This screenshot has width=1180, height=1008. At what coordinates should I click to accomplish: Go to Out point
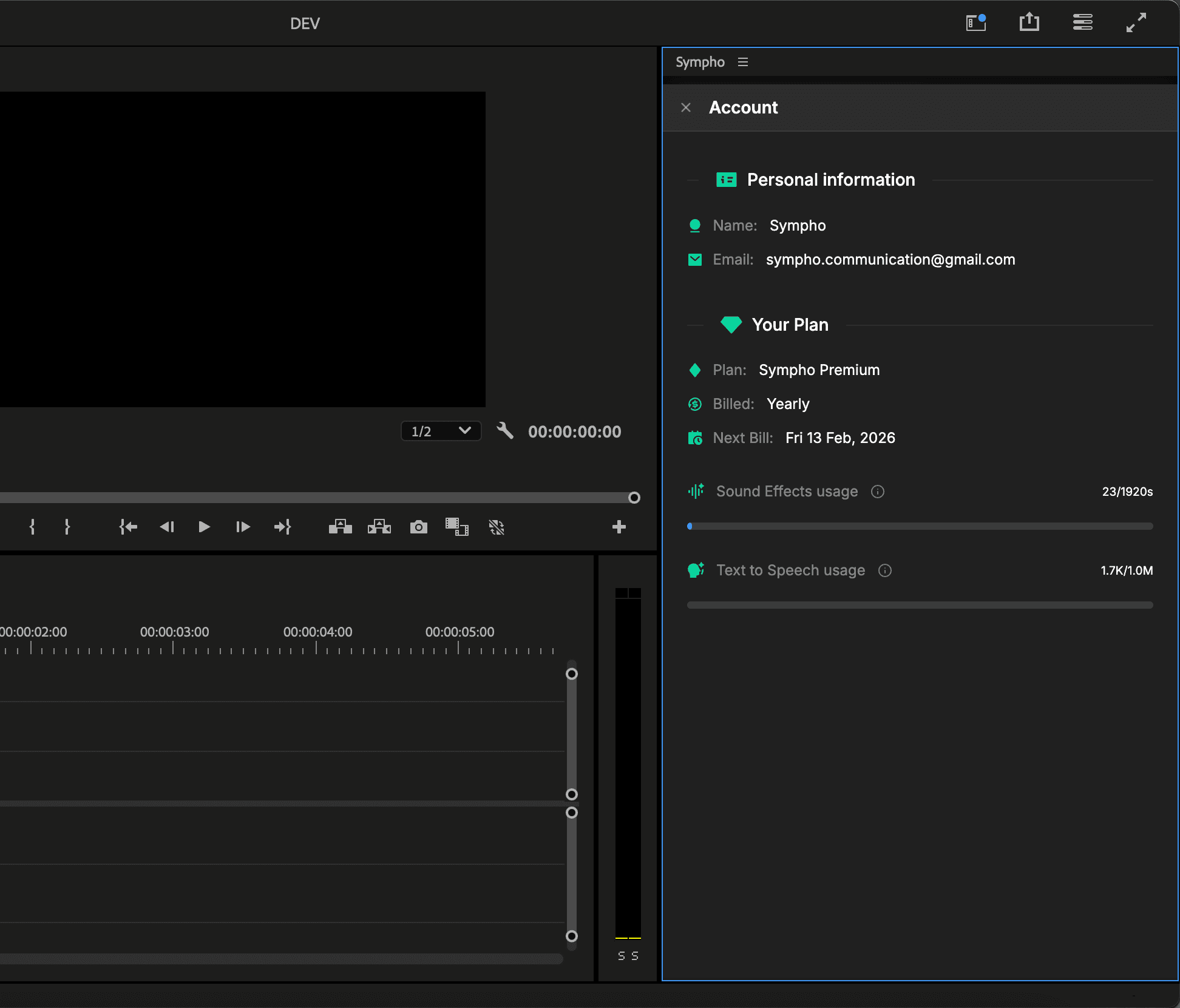[x=283, y=527]
